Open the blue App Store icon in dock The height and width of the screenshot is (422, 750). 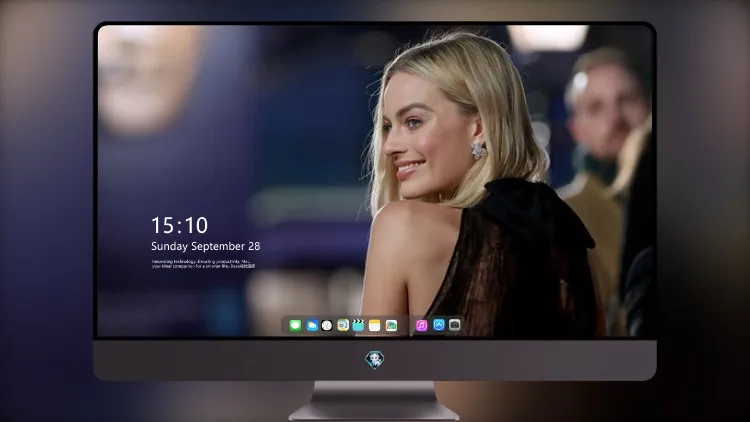(439, 325)
